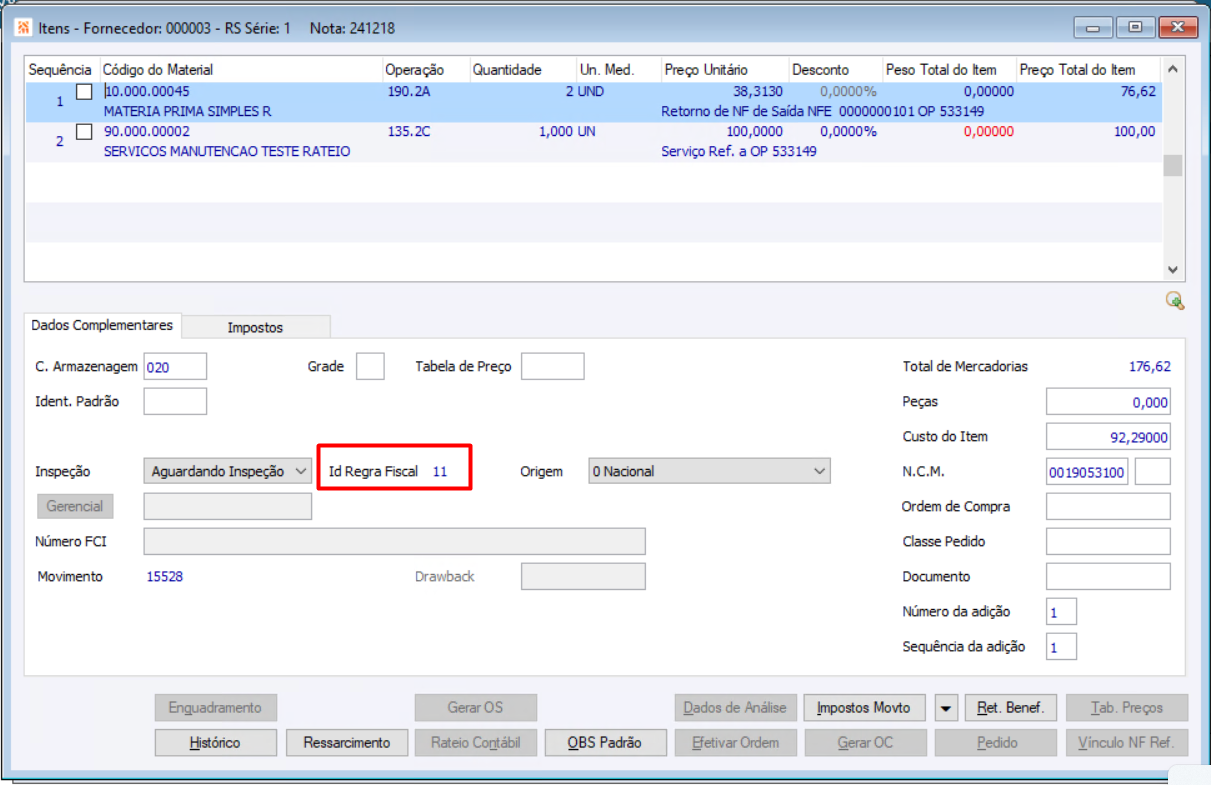Click the magnifier search icon below grid
The height and width of the screenshot is (785, 1211).
click(x=1175, y=300)
